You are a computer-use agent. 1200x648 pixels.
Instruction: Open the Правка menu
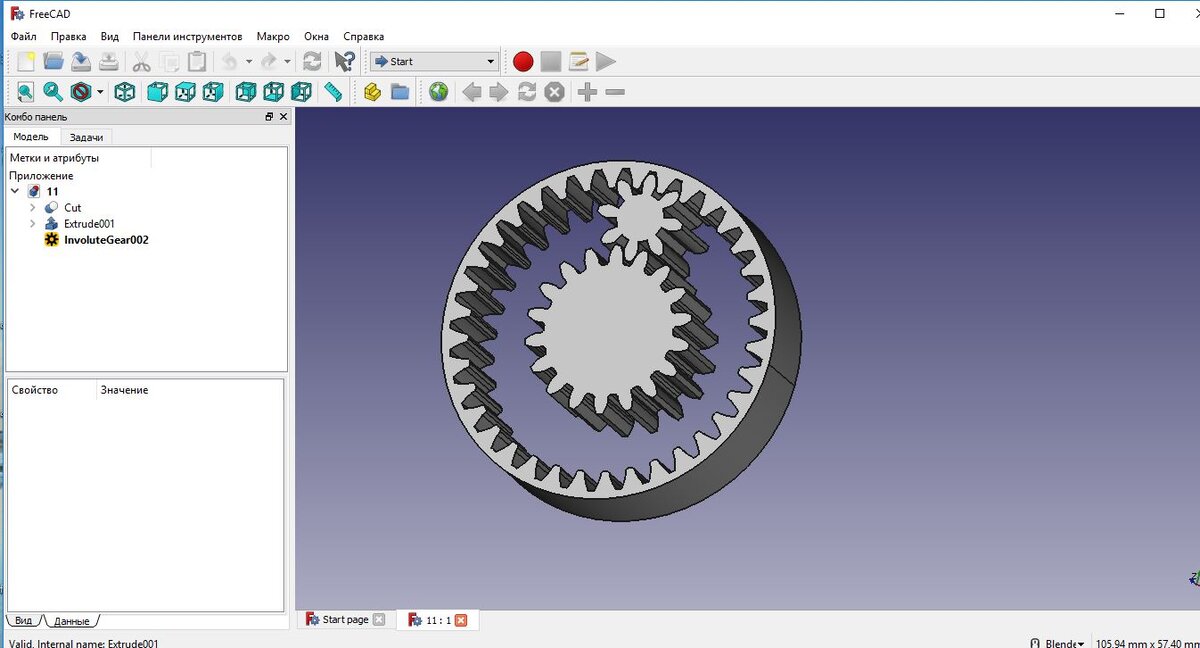pyautogui.click(x=69, y=36)
